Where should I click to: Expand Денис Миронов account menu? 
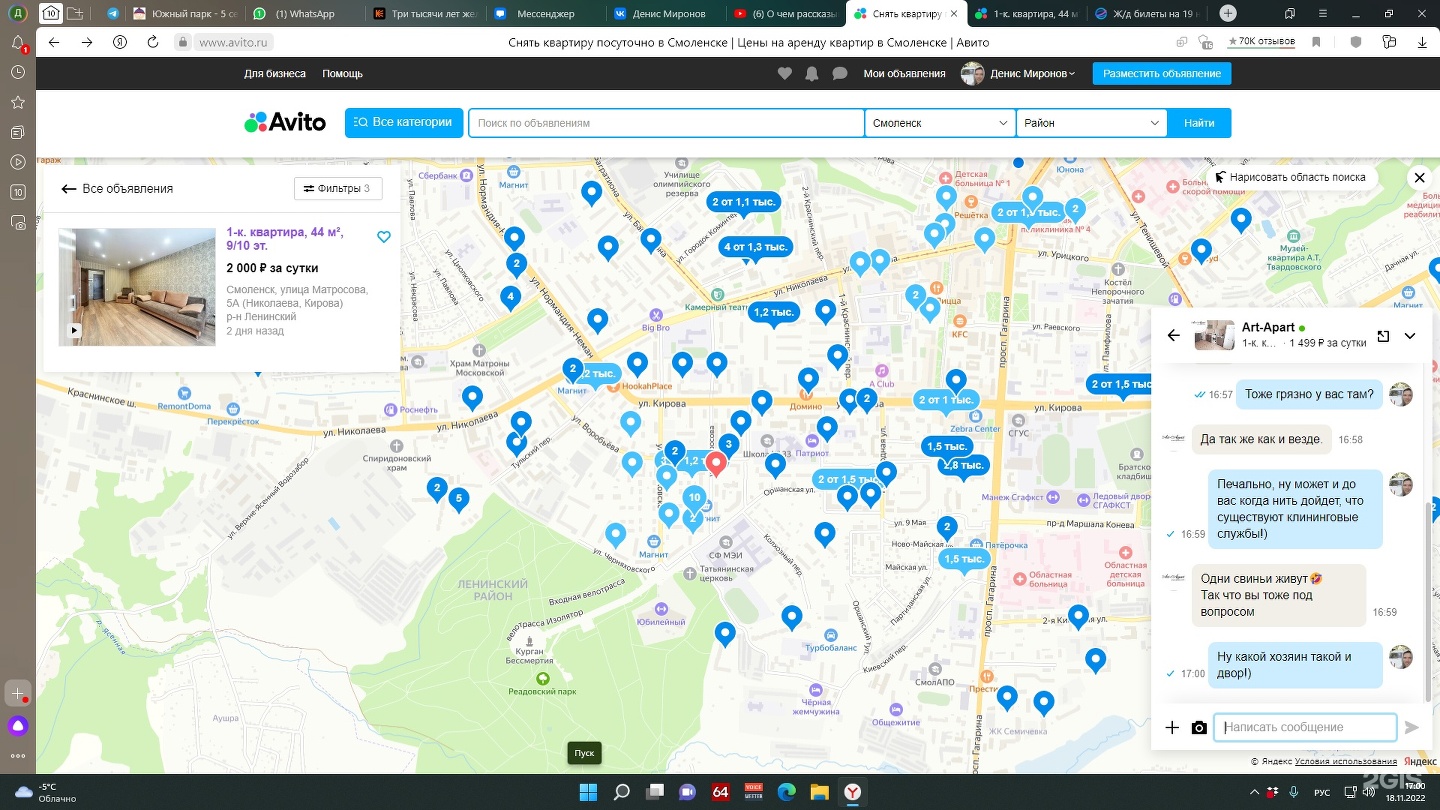(x=1032, y=74)
